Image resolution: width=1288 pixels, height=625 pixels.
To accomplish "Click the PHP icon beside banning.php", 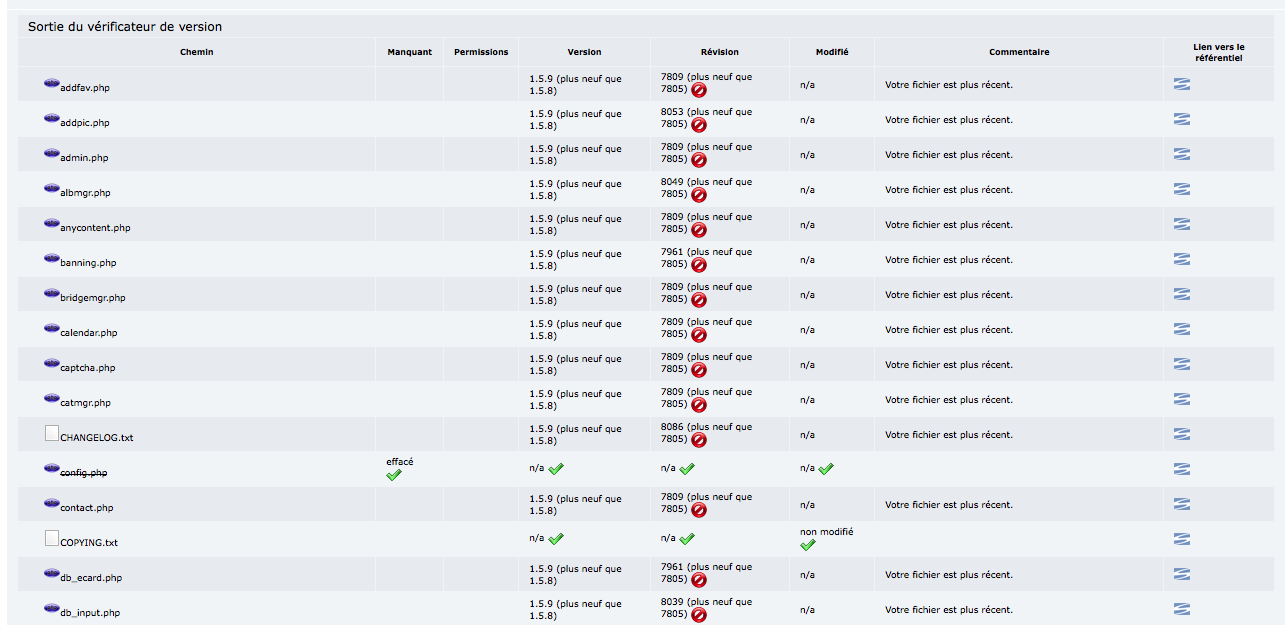I will [52, 259].
